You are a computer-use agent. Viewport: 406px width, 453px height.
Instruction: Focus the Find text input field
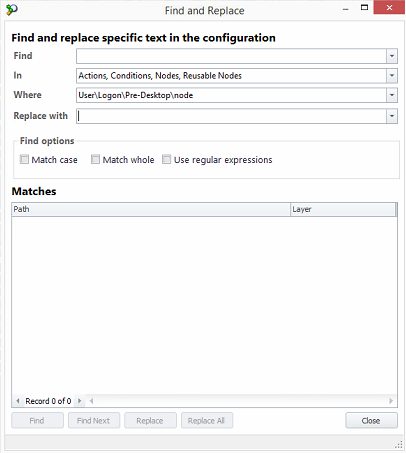pyautogui.click(x=231, y=56)
